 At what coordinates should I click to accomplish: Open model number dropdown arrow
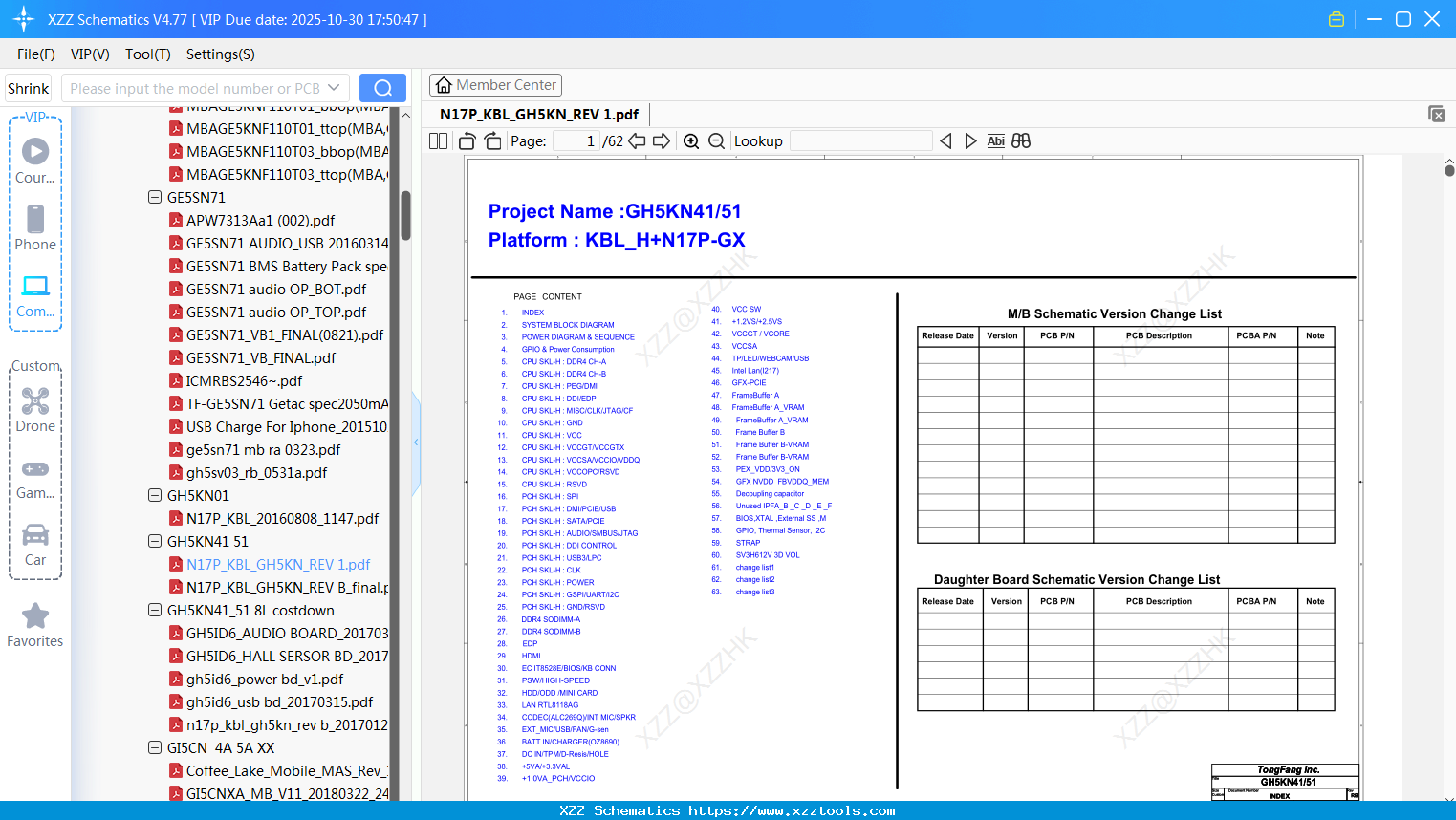click(x=334, y=88)
